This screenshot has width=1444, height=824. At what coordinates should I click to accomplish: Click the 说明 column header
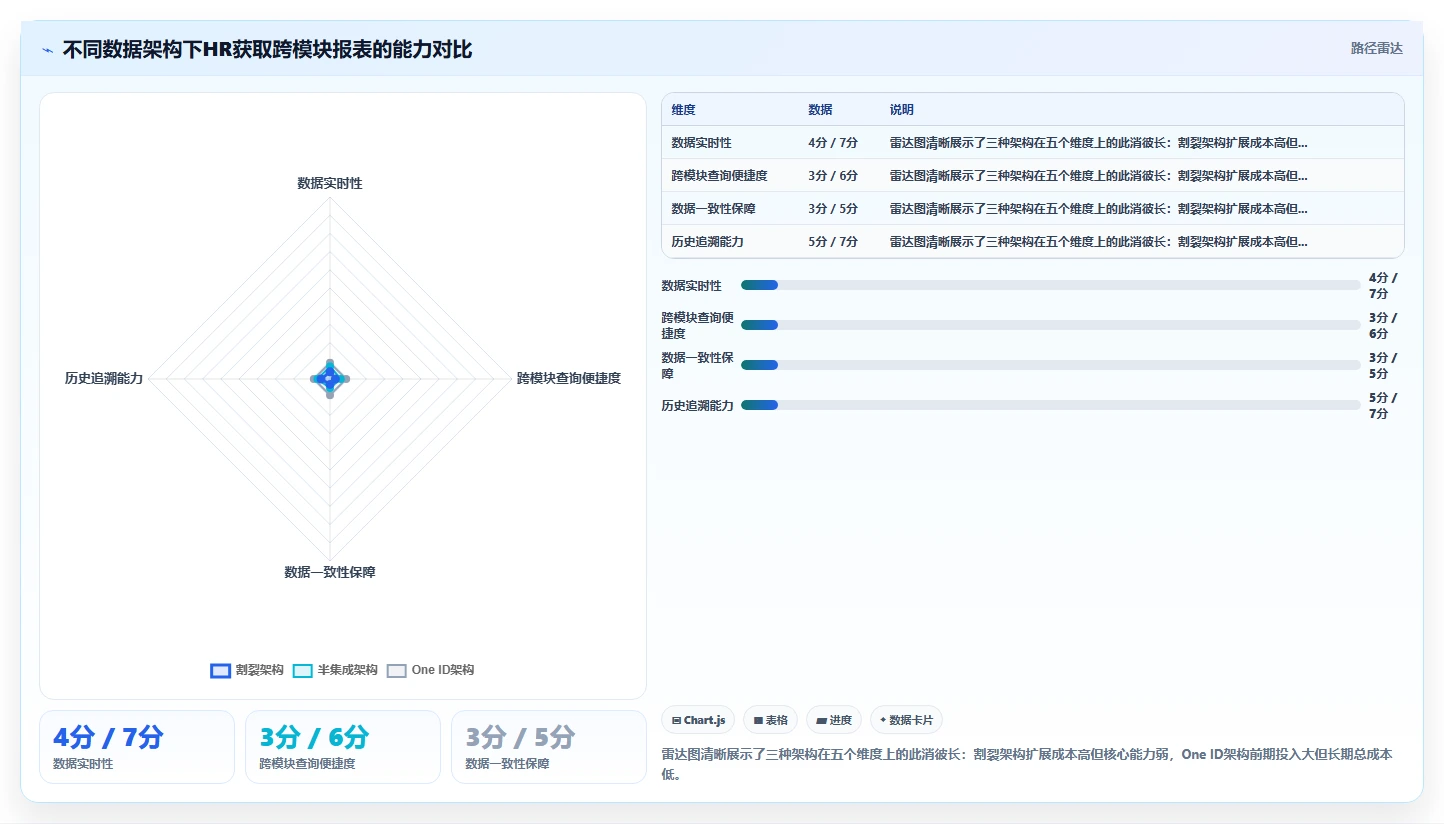[x=902, y=109]
